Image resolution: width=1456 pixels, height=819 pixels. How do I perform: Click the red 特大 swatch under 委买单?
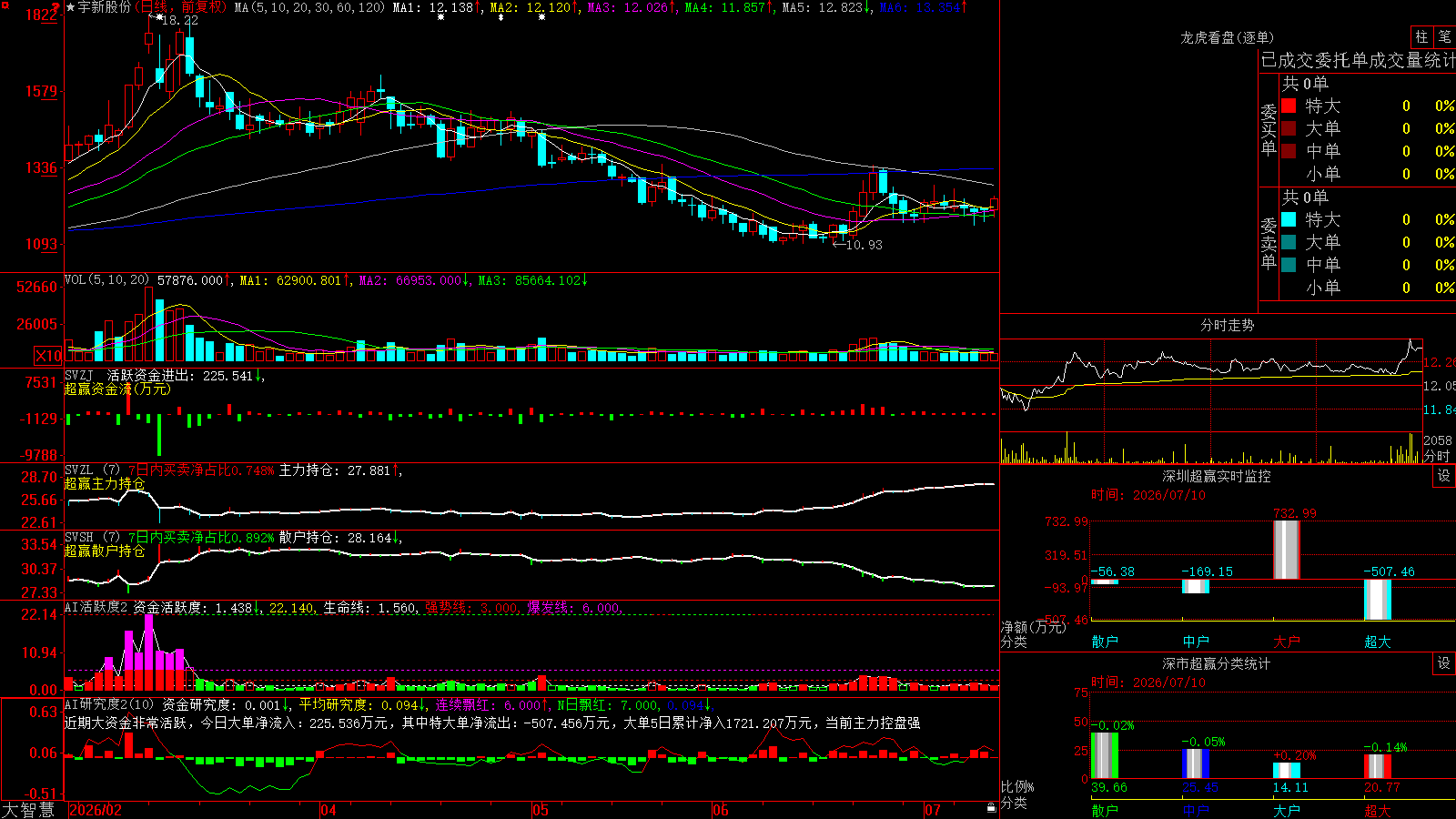point(1289,106)
